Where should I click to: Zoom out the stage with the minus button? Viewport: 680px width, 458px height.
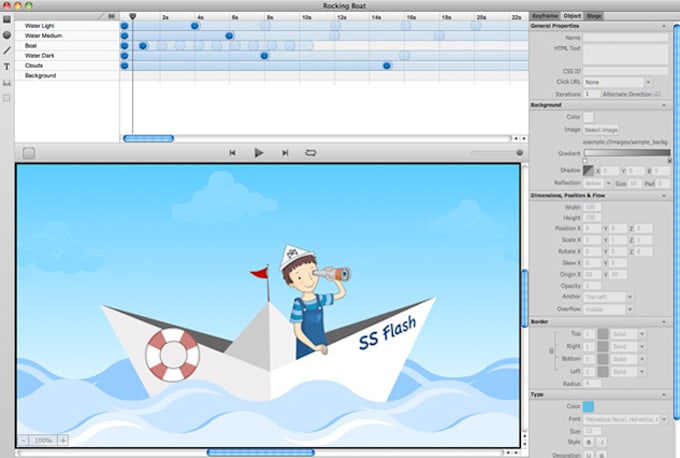tap(23, 440)
